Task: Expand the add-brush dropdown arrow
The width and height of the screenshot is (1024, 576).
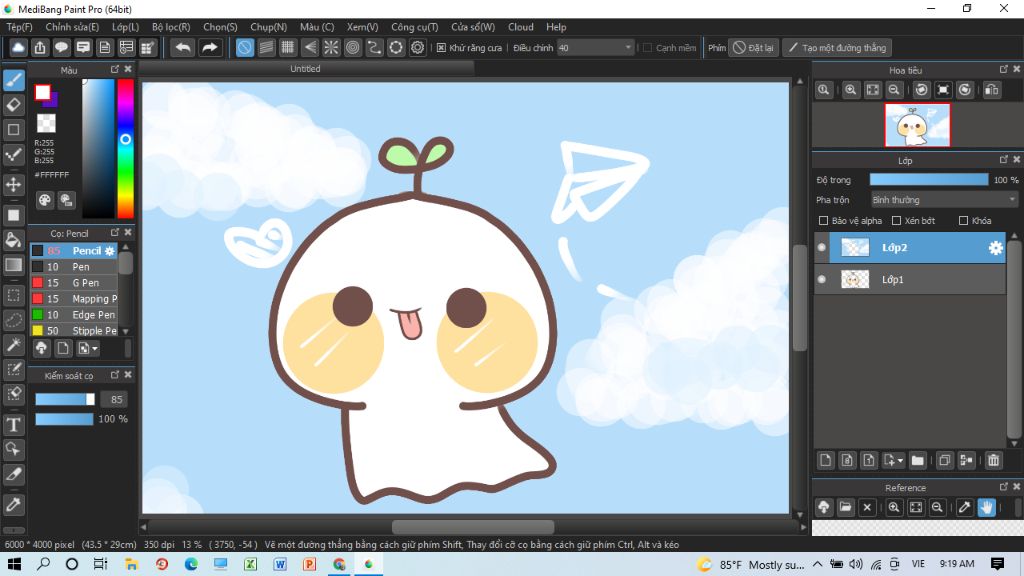Action: point(95,349)
